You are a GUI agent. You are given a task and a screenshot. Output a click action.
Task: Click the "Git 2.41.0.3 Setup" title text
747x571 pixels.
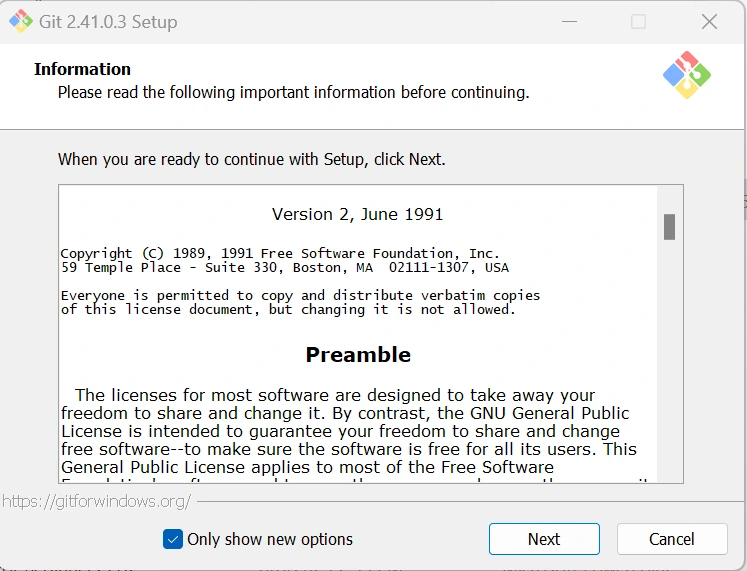pyautogui.click(x=108, y=22)
